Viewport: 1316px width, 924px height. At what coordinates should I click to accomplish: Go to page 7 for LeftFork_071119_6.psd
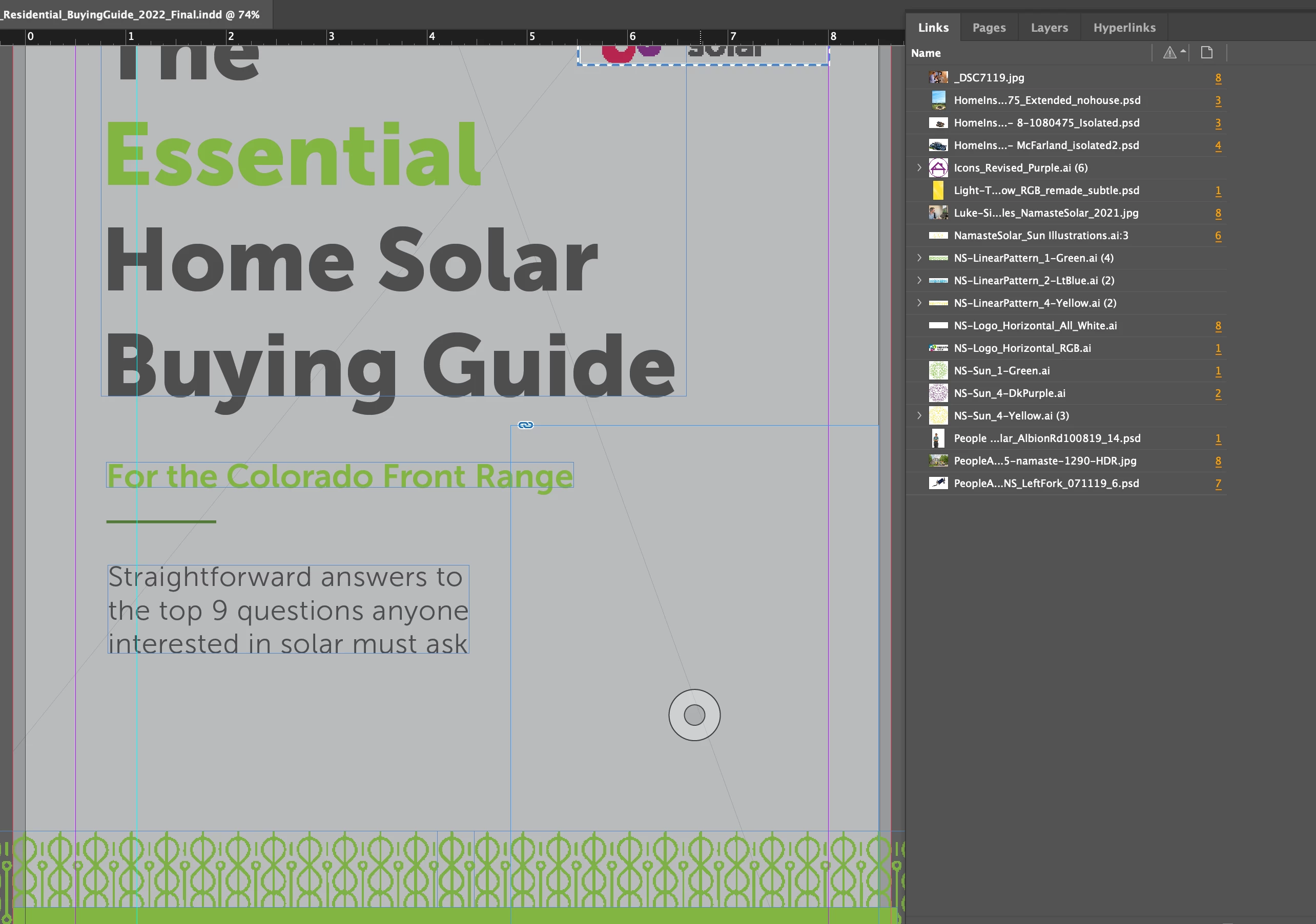[1218, 484]
